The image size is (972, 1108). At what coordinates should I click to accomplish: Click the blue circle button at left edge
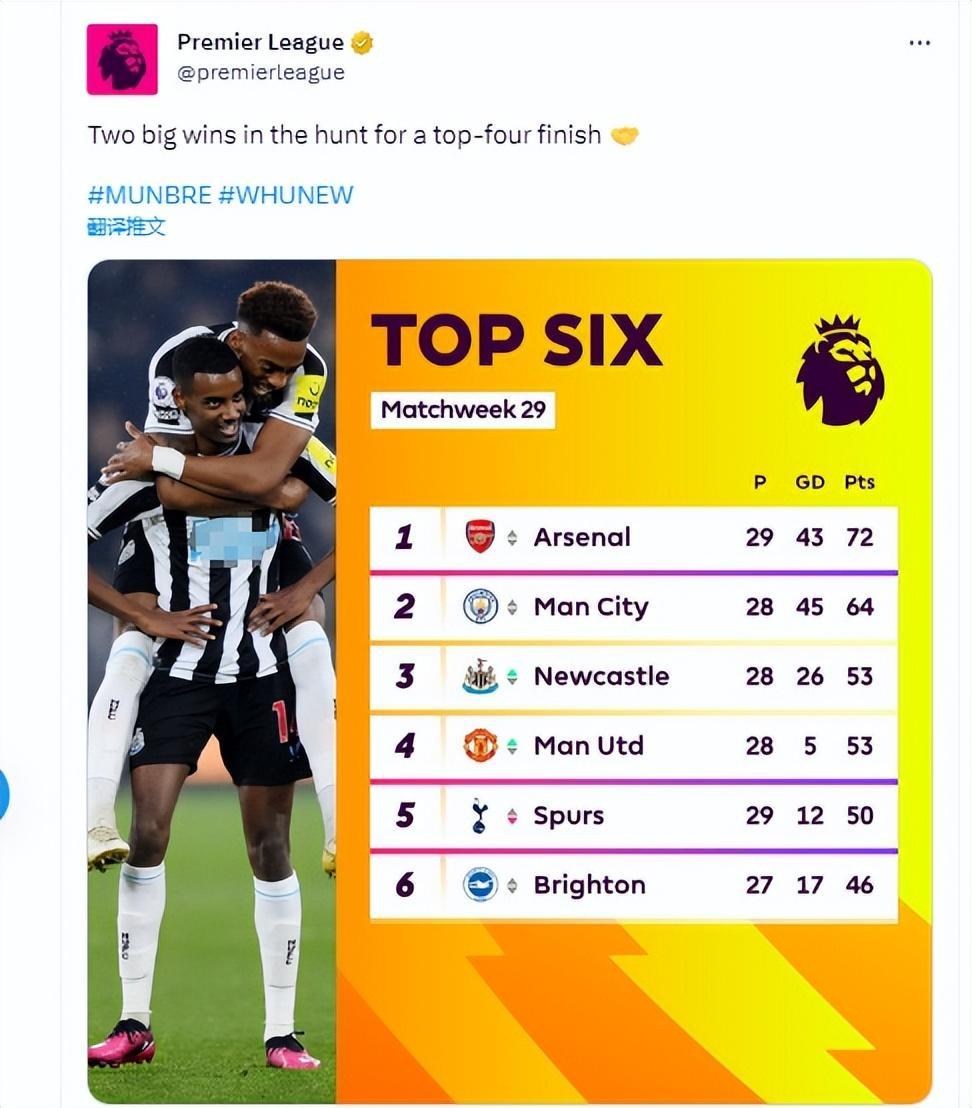point(3,795)
